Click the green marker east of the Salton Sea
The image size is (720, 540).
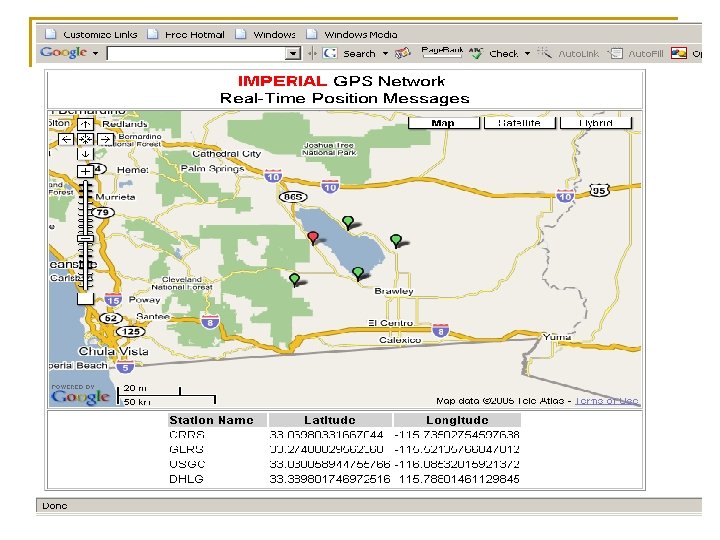coord(396,241)
